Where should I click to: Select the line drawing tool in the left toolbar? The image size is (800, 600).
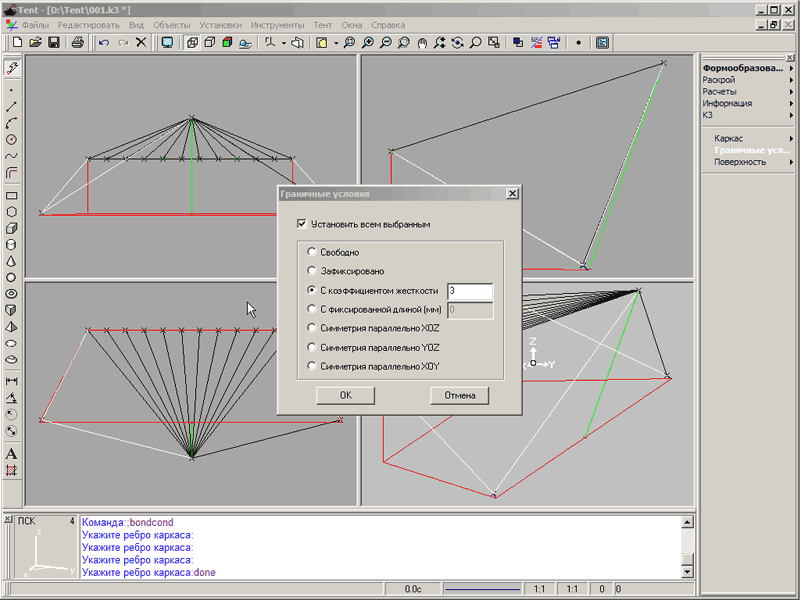click(x=11, y=107)
